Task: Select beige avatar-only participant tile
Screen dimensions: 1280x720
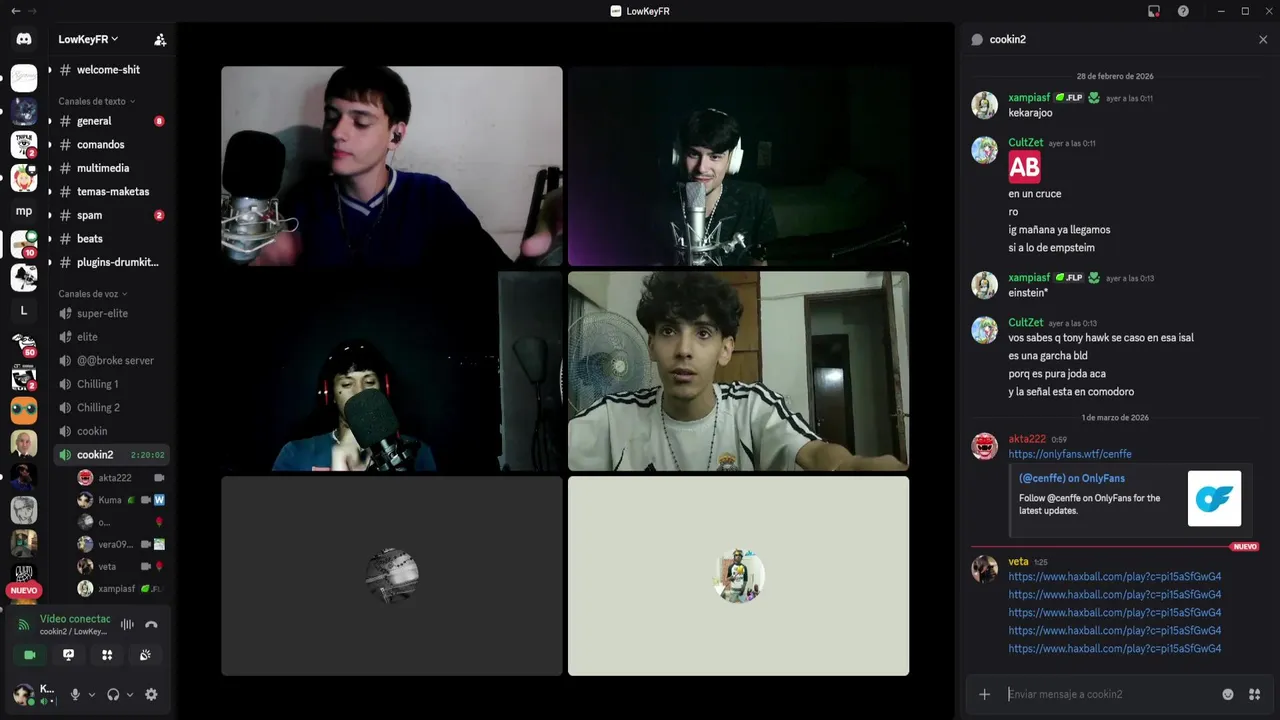Action: pyautogui.click(x=738, y=576)
